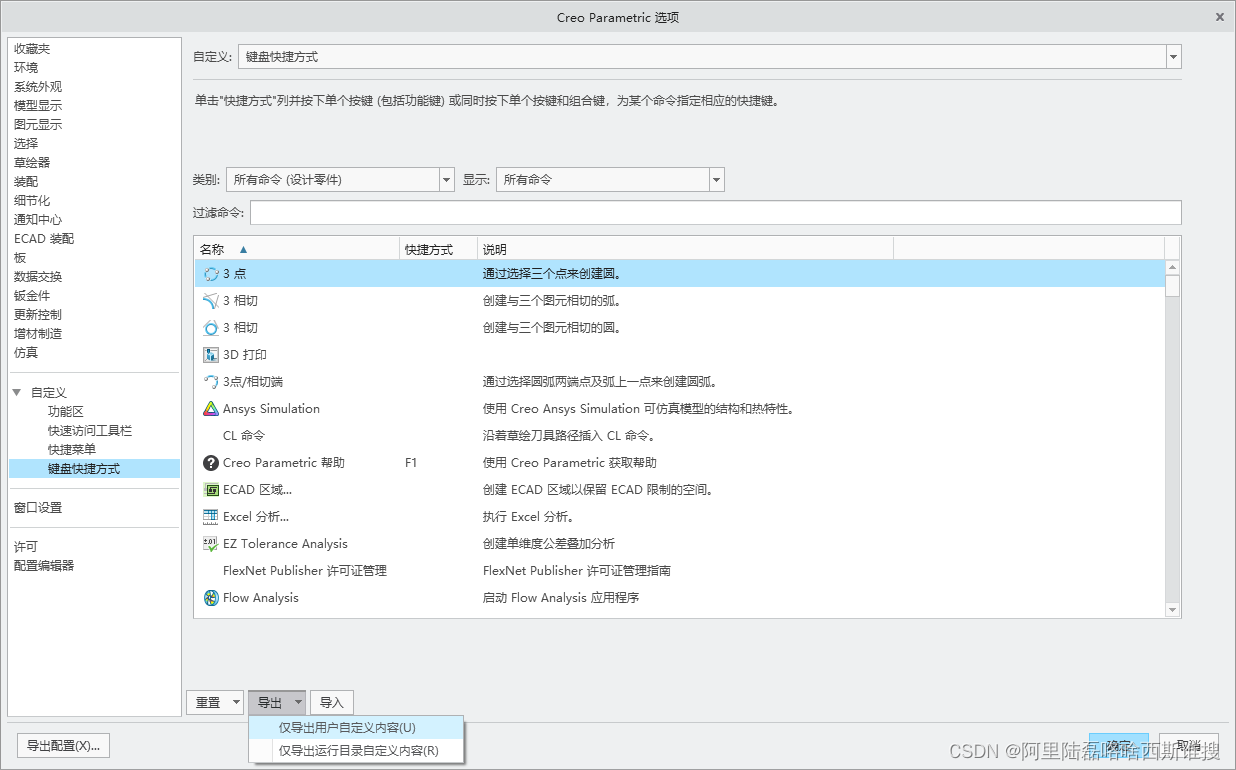
Task: Click the 导出配置(X)... button
Action: [x=64, y=746]
